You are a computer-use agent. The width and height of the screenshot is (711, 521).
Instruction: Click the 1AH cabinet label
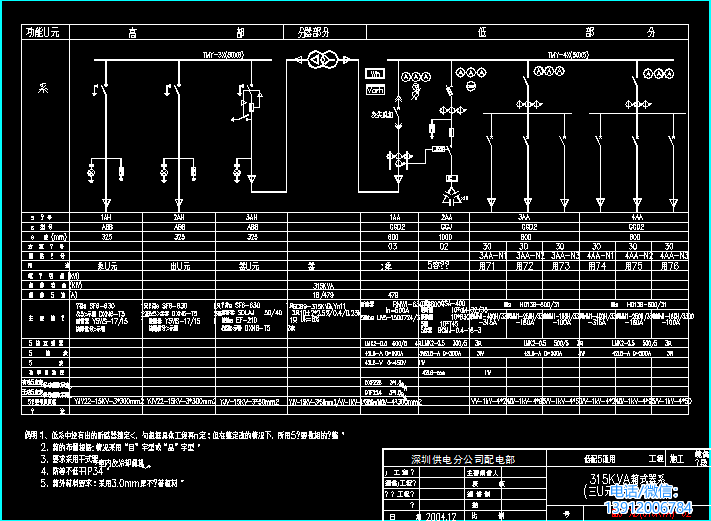click(x=106, y=217)
